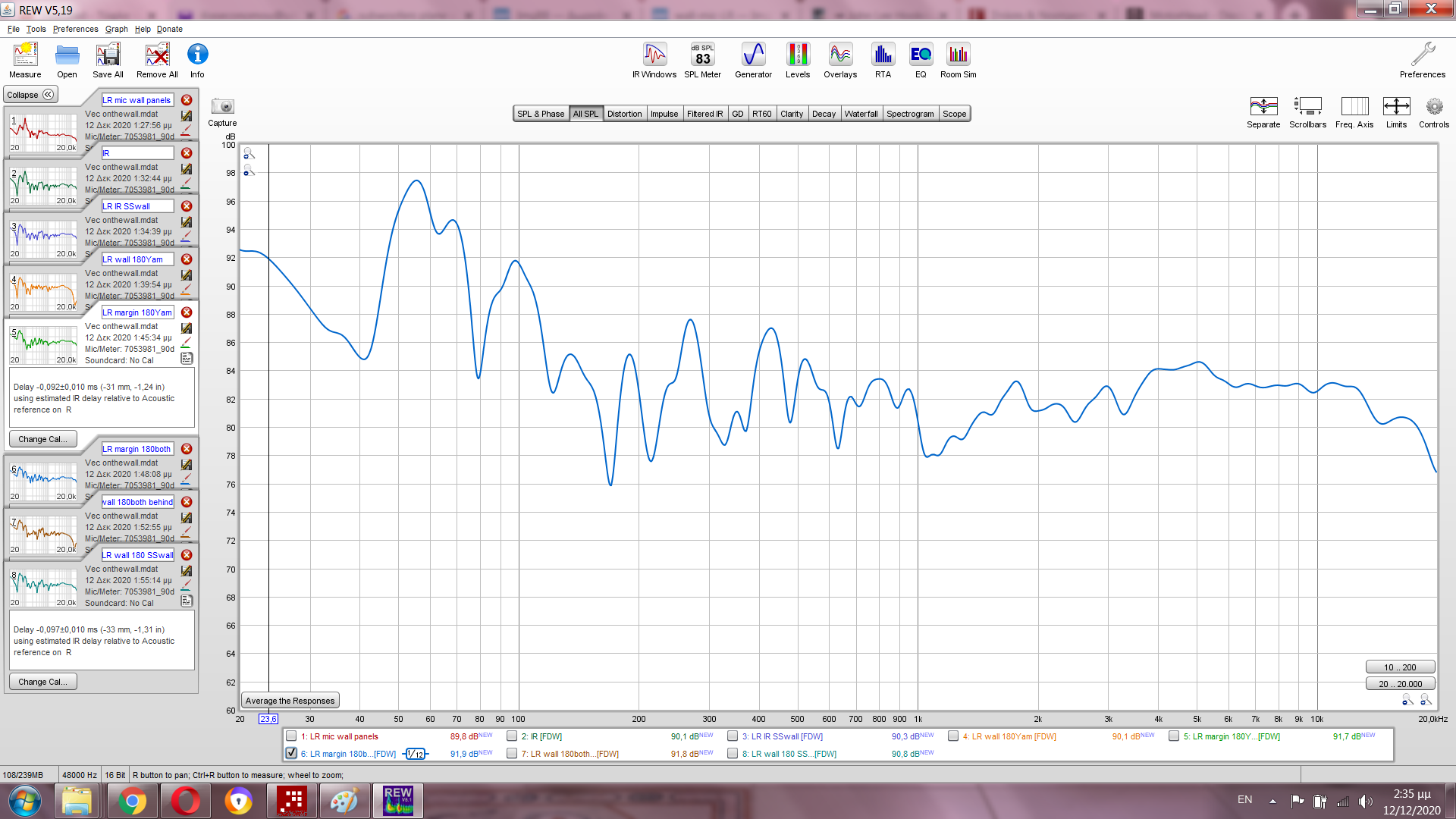Open the 1/12 smoothing selector

pyautogui.click(x=416, y=754)
